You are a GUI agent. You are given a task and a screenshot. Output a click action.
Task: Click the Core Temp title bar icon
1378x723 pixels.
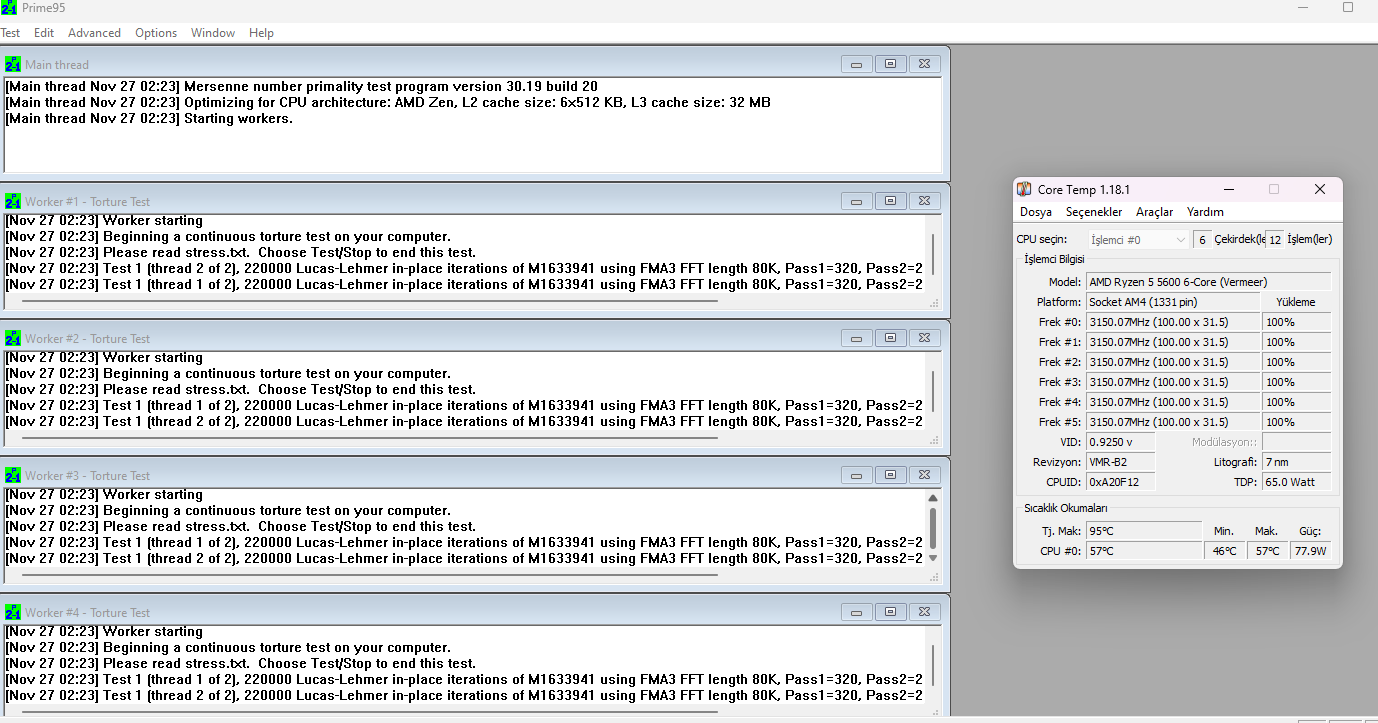(1024, 190)
